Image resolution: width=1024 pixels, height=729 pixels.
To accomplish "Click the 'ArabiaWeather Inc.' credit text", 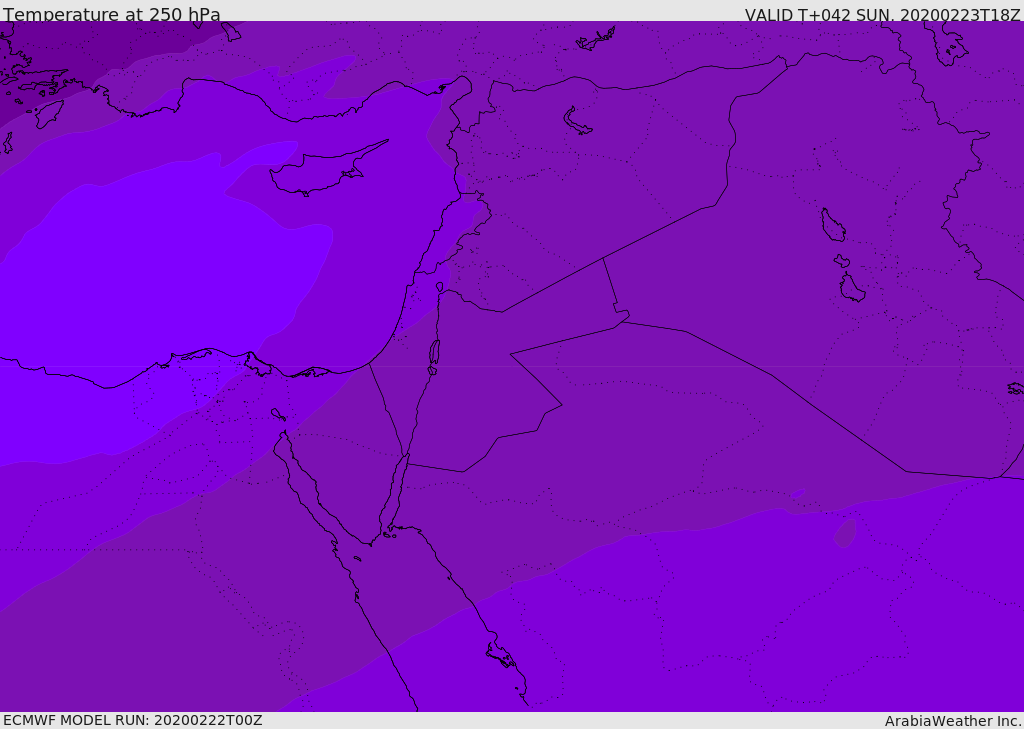I will 953,721.
